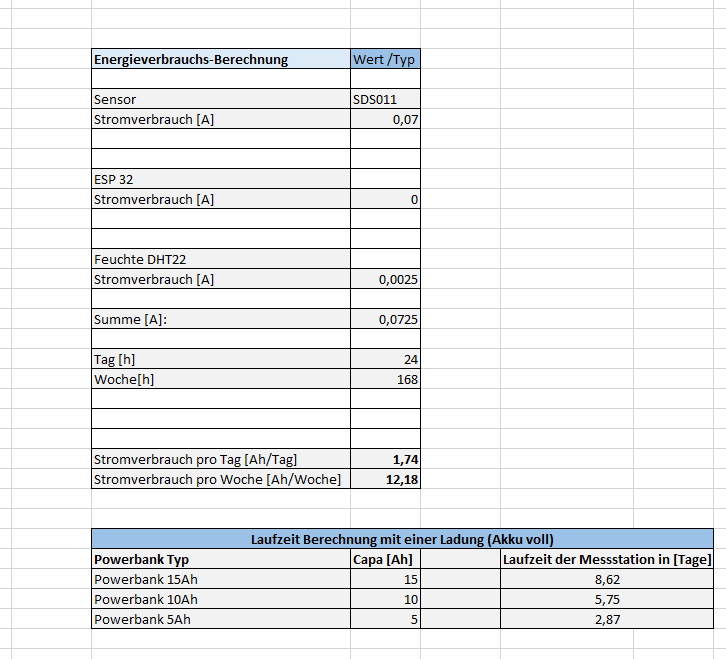Click the Wert /Typ header cell
This screenshot has height=659, width=726.
pyautogui.click(x=385, y=59)
